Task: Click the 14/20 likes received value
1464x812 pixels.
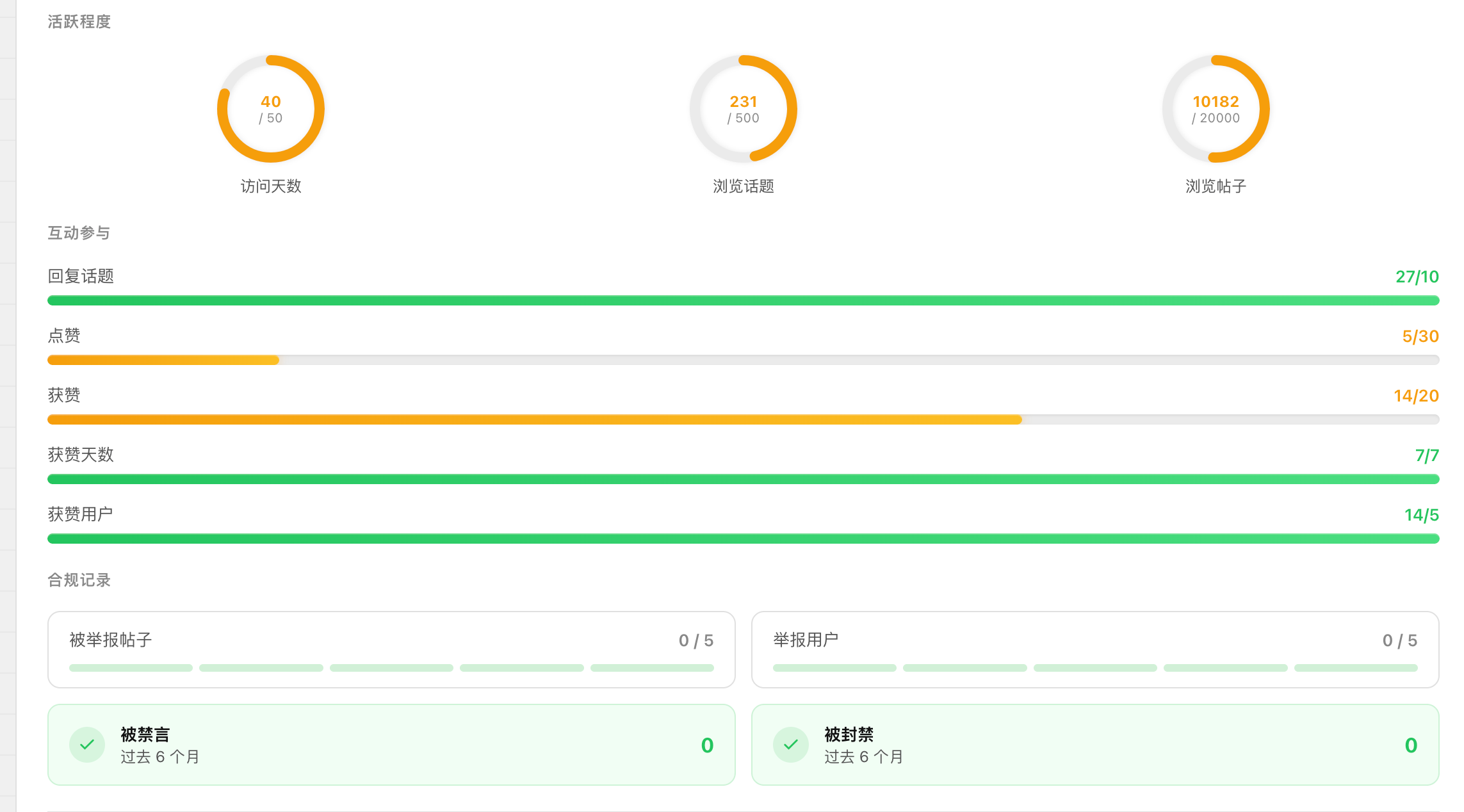Action: [x=1416, y=396]
